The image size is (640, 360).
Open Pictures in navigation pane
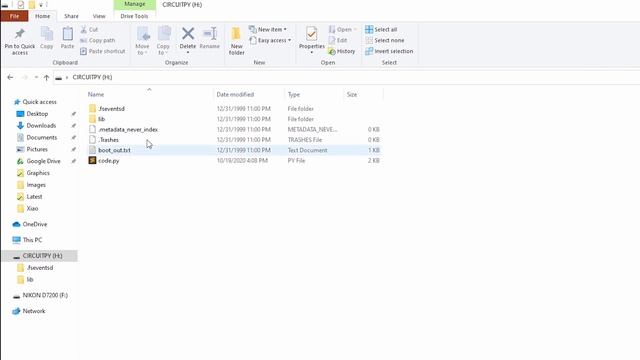[x=37, y=149]
